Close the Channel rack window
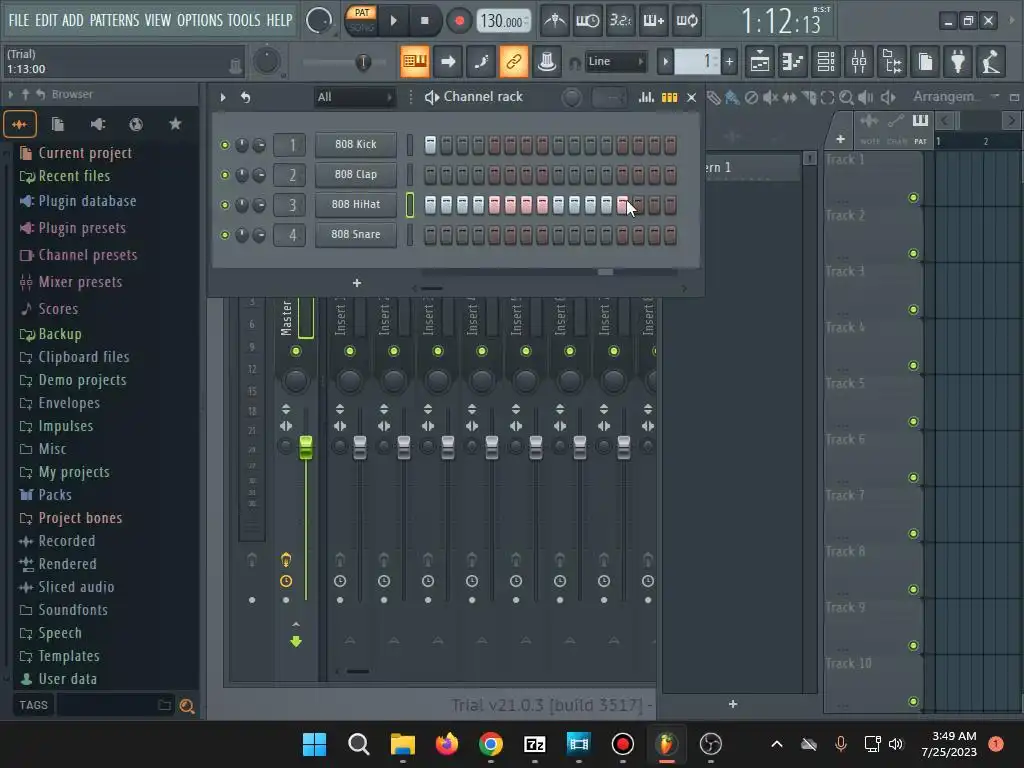1024x768 pixels. pos(692,97)
